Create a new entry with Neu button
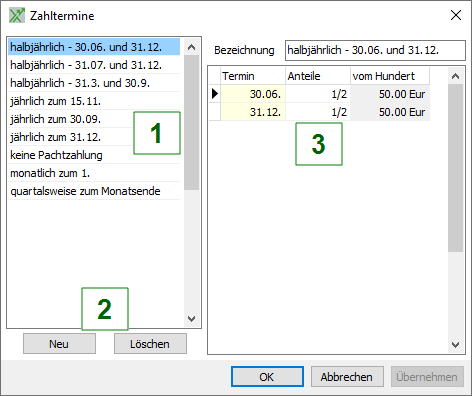The width and height of the screenshot is (472, 396). click(59, 344)
